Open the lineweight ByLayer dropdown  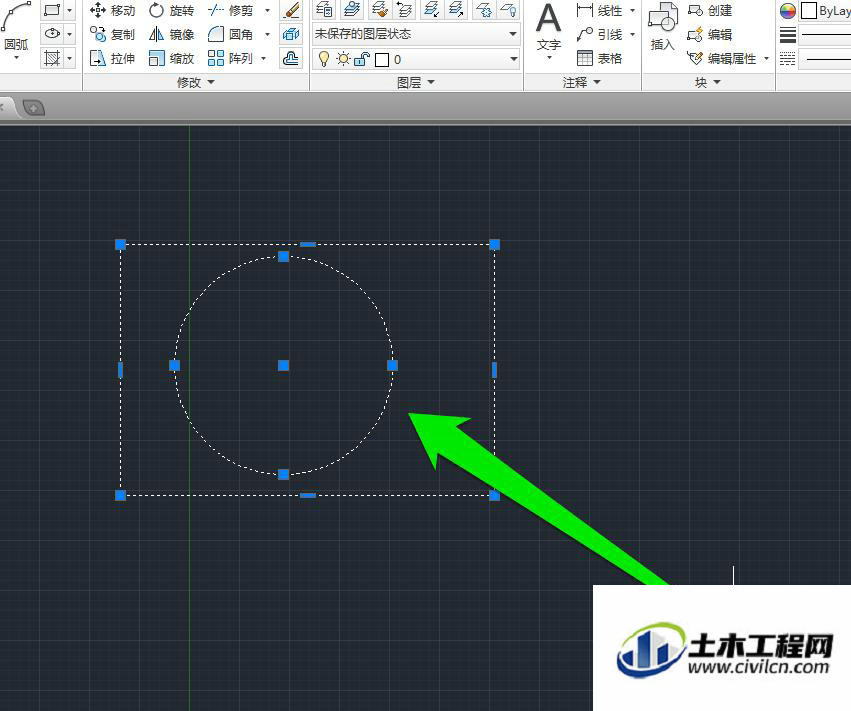(x=826, y=35)
